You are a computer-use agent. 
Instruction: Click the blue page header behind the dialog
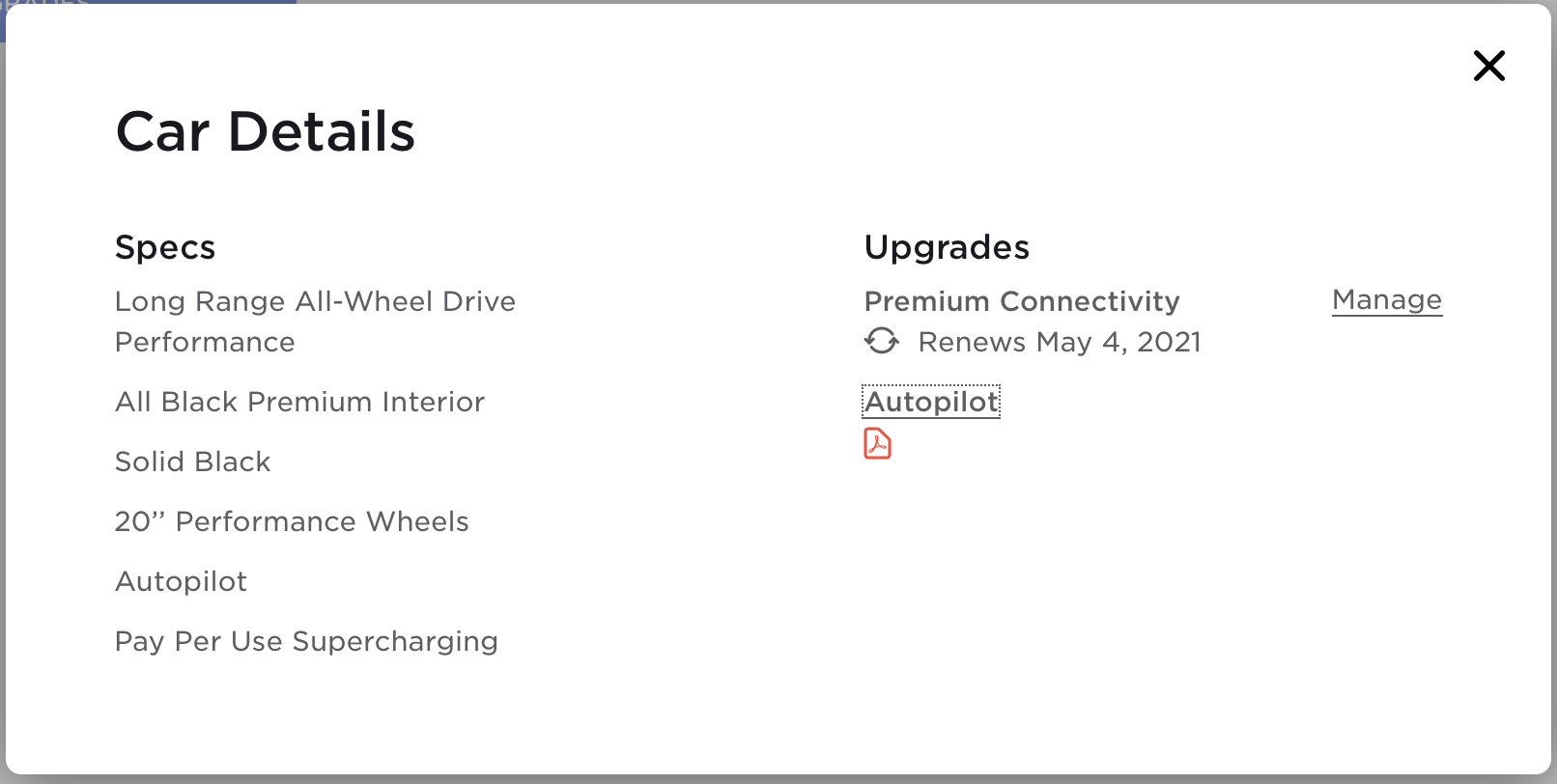[145, 2]
